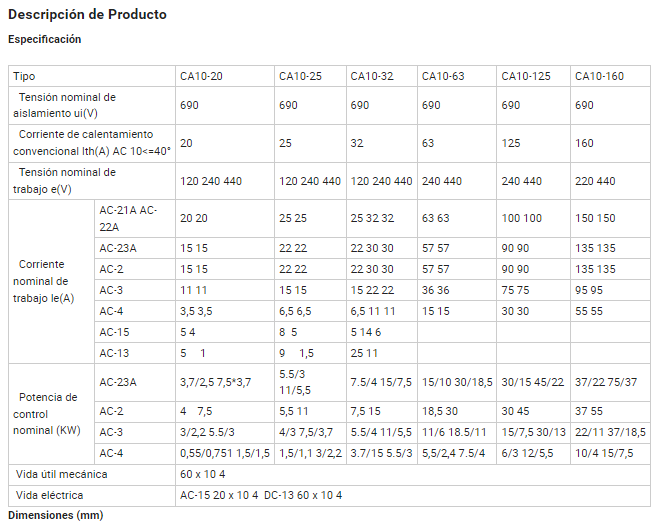The width and height of the screenshot is (672, 528).
Task: Click the 'Tipo' header cell
Action: point(92,76)
